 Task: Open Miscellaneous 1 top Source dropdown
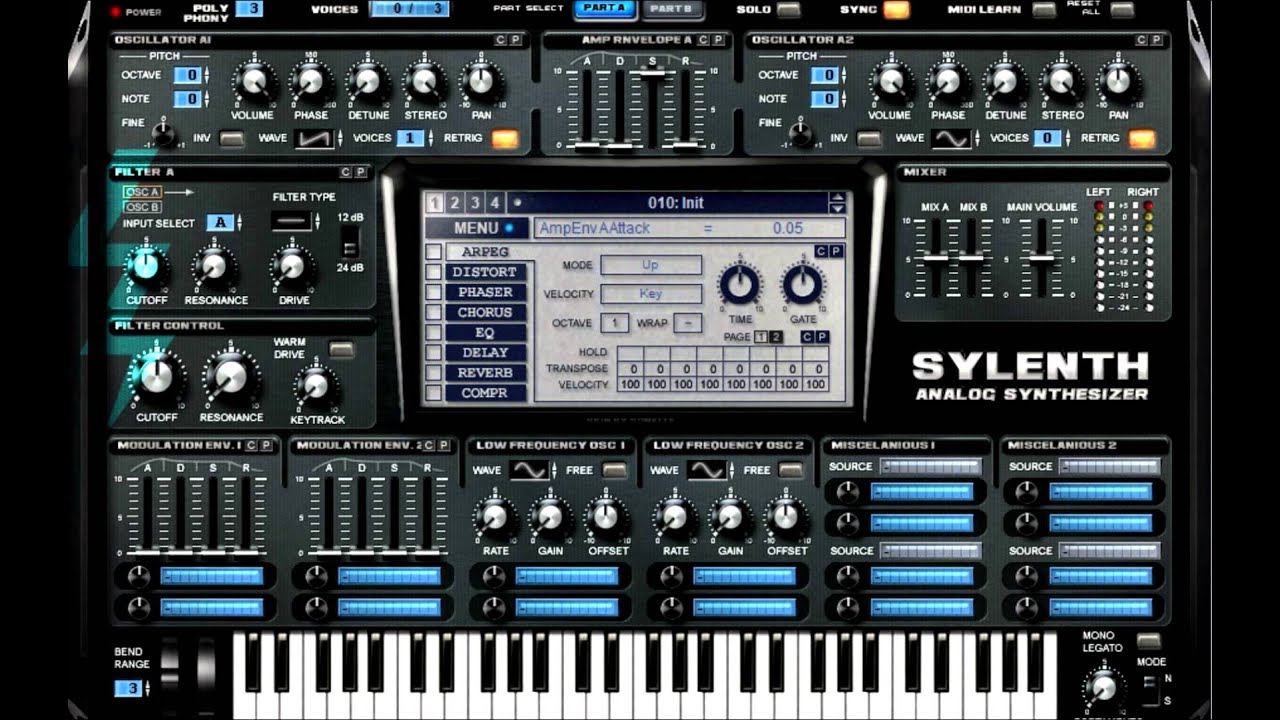(930, 467)
